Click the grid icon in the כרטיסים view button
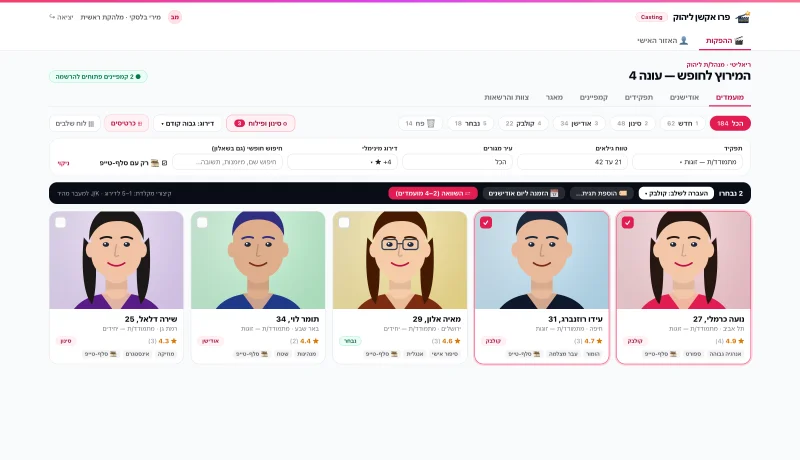This screenshot has height=460, width=800. tap(140, 123)
